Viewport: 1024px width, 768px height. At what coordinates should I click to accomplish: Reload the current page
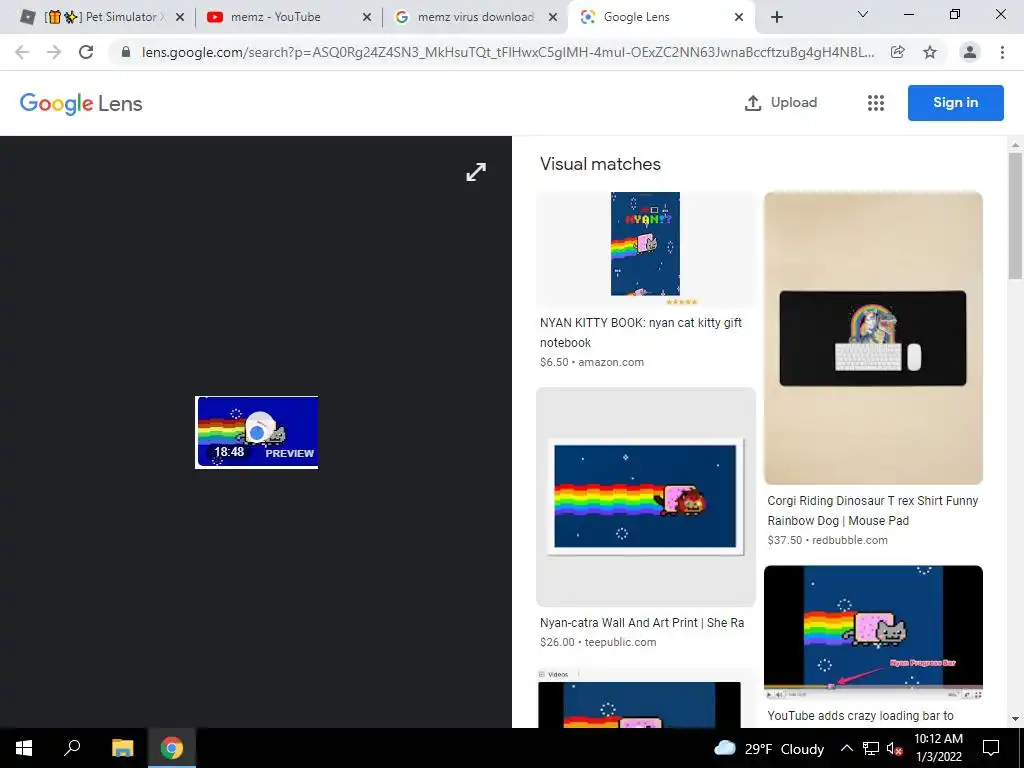[x=86, y=52]
